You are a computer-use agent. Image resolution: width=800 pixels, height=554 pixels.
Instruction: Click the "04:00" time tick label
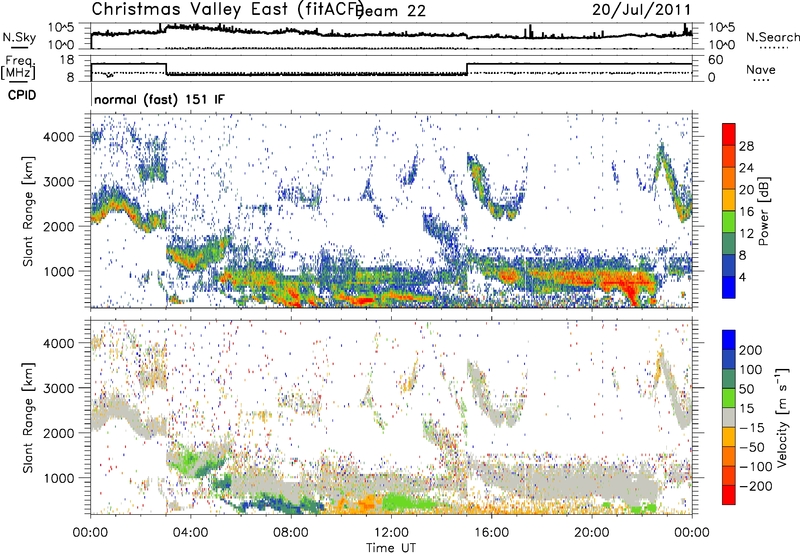[190, 533]
